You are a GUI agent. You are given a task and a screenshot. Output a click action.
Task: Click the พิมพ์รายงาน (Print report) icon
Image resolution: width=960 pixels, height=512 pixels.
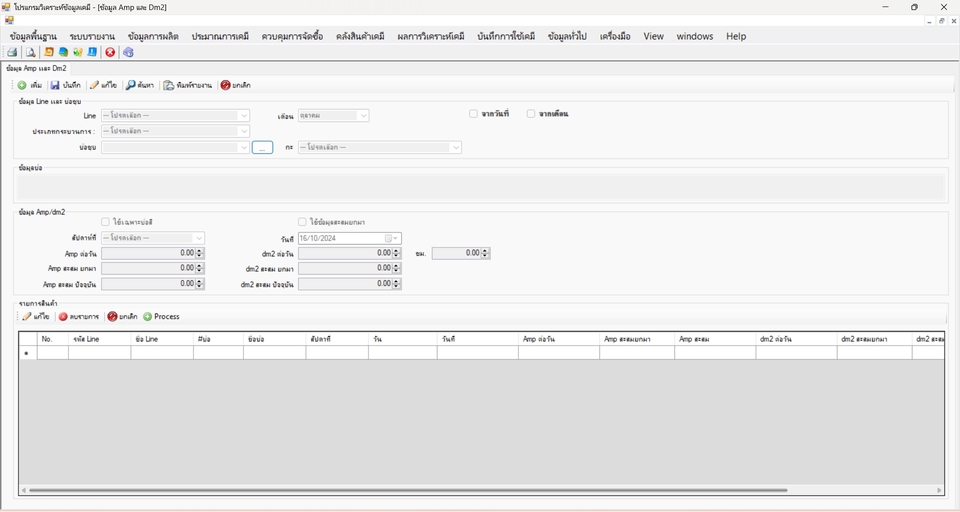(168, 85)
